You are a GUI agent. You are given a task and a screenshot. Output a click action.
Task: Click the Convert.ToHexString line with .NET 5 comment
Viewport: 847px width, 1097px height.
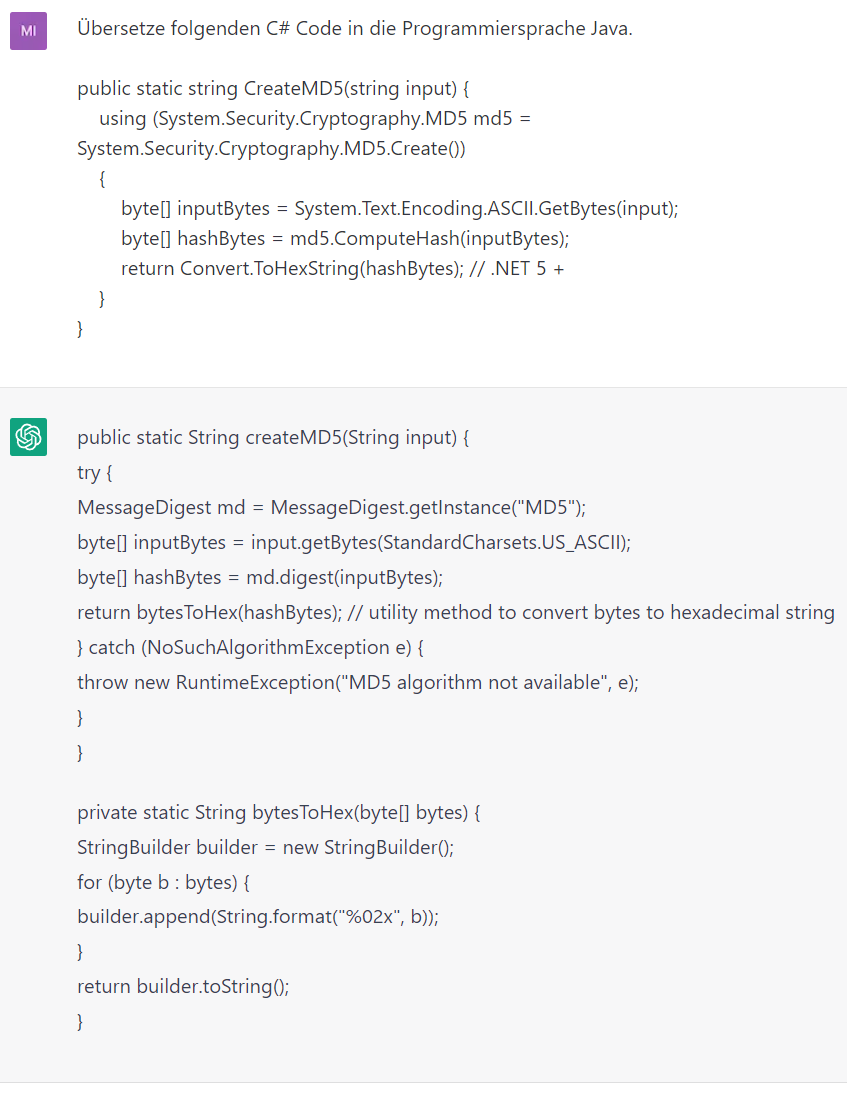tap(342, 269)
